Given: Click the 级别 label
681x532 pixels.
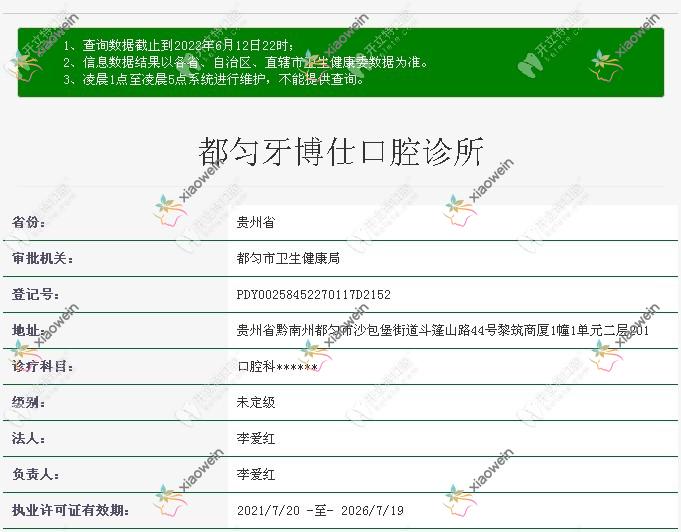Looking at the screenshot, I should click(x=29, y=403).
